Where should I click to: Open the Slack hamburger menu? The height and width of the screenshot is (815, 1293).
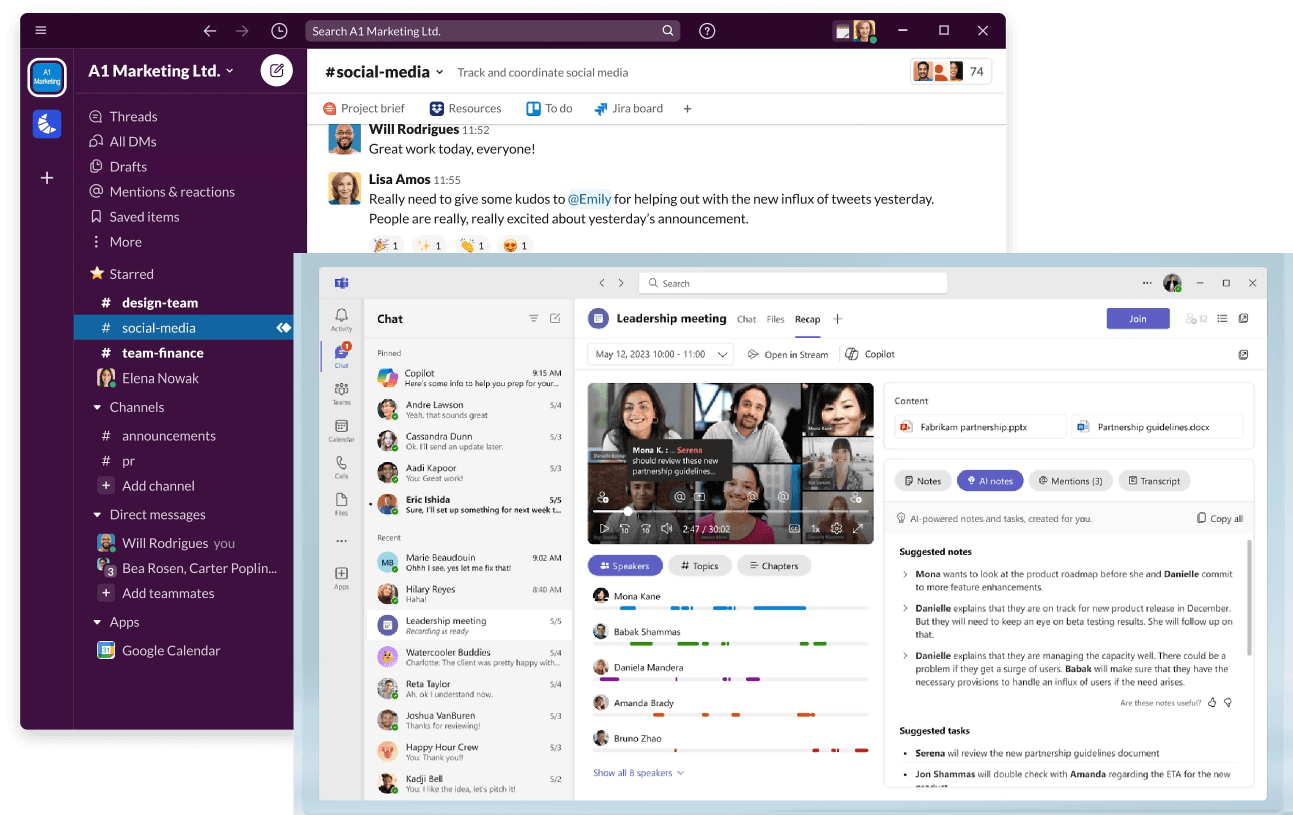pos(40,31)
